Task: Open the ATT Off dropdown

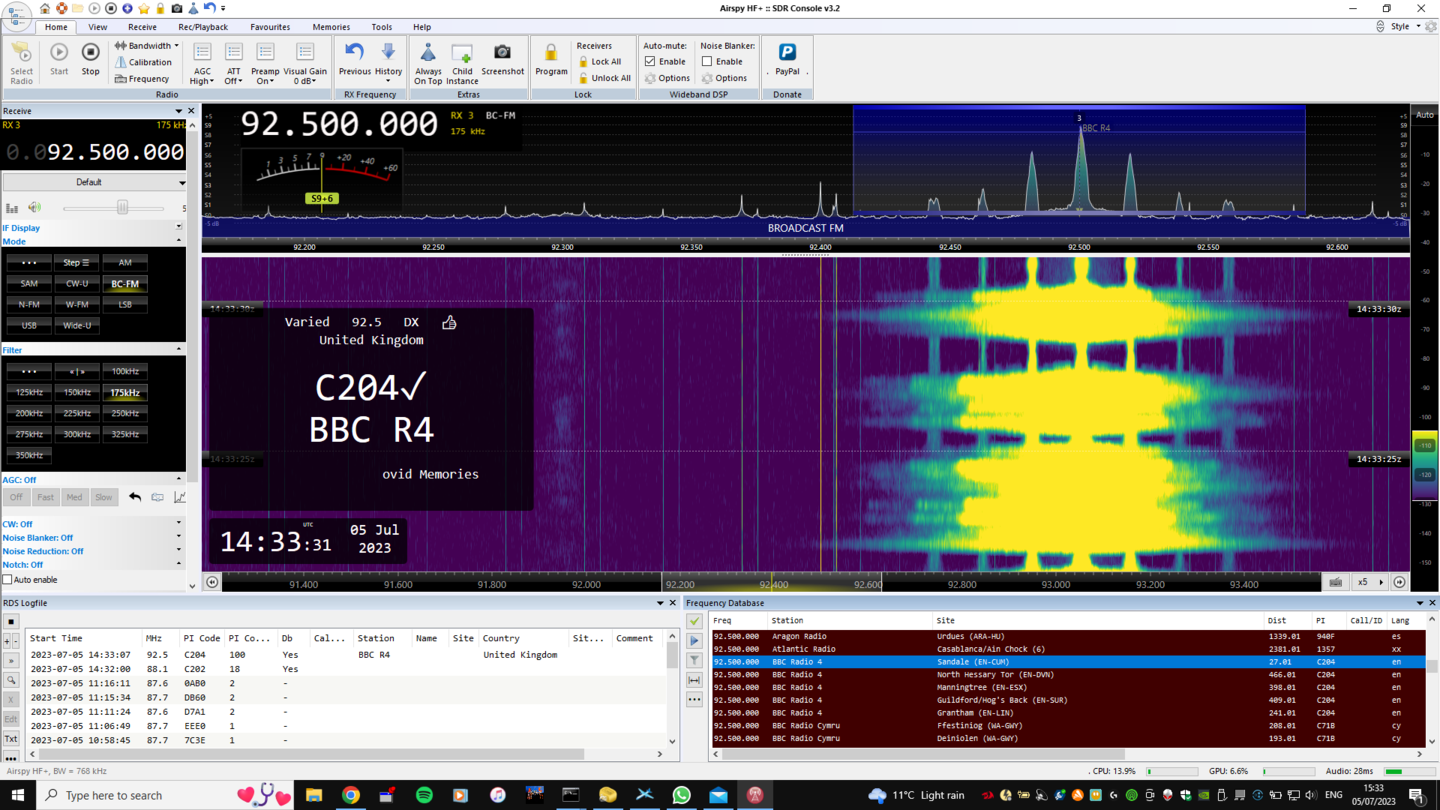Action: [233, 63]
